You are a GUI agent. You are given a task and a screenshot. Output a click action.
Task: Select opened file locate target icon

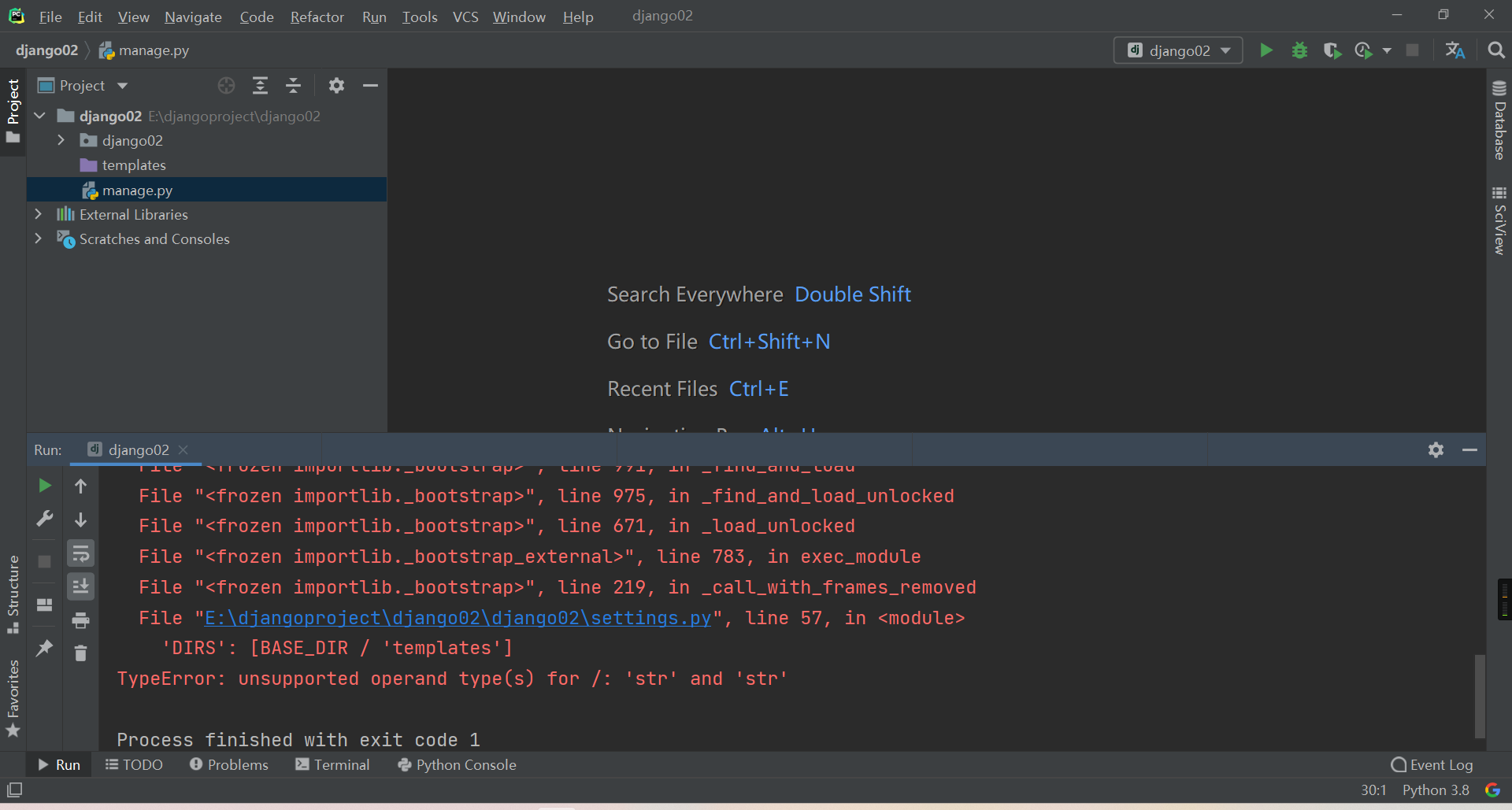tap(227, 86)
